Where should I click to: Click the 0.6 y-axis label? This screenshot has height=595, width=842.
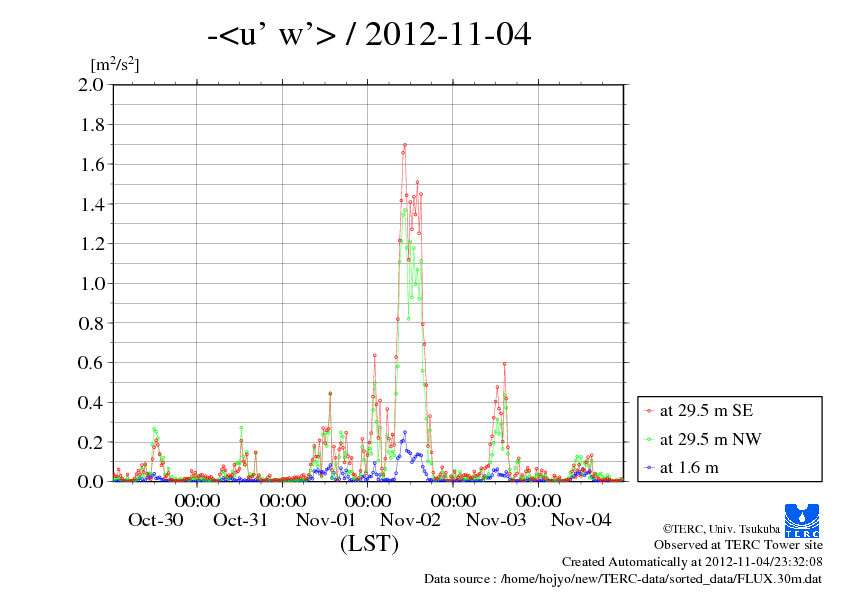click(x=91, y=362)
